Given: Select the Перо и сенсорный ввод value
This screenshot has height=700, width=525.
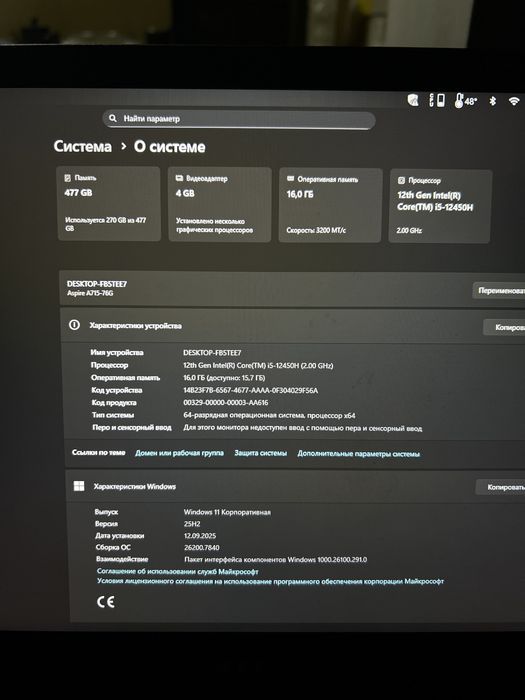Looking at the screenshot, I should click(x=303, y=428).
